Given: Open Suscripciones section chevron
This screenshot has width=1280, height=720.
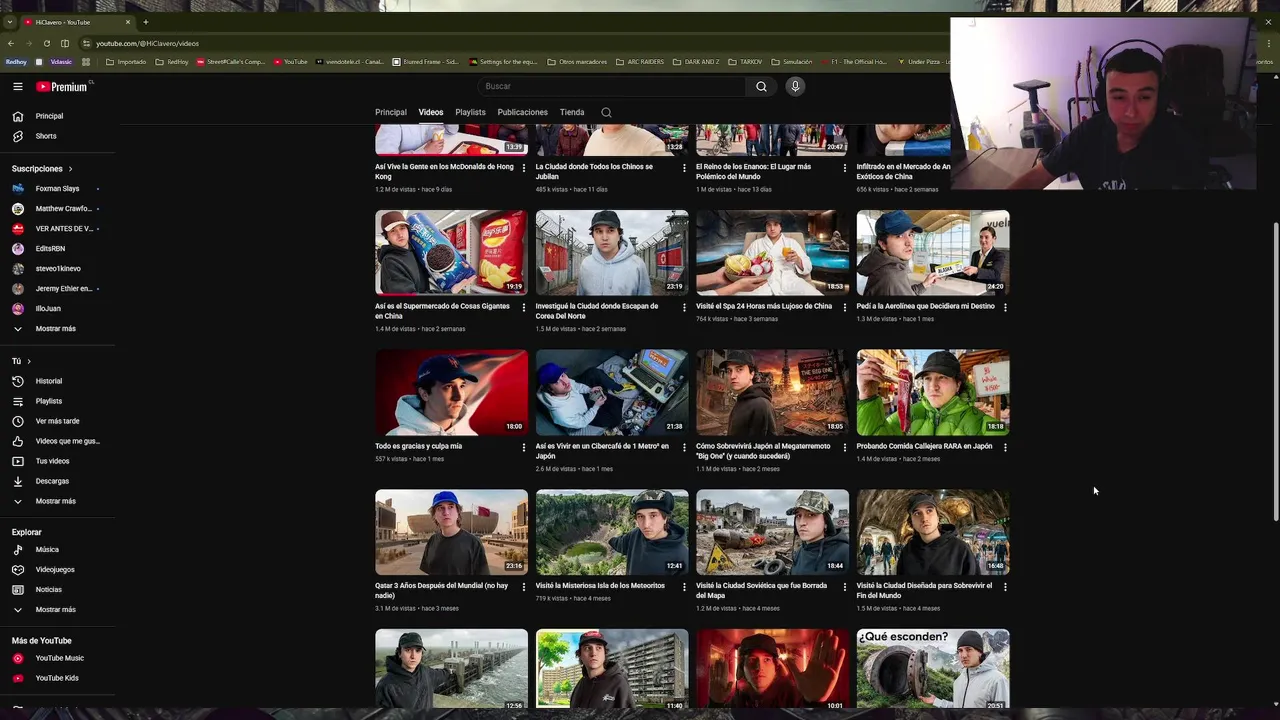Looking at the screenshot, I should [70, 169].
